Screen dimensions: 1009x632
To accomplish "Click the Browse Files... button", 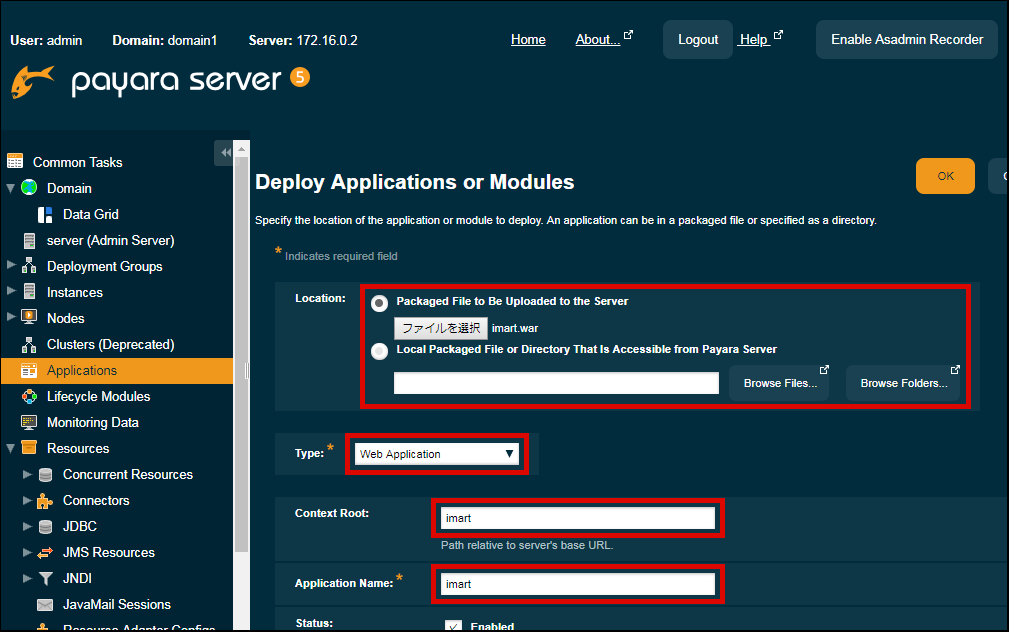I will 779,383.
